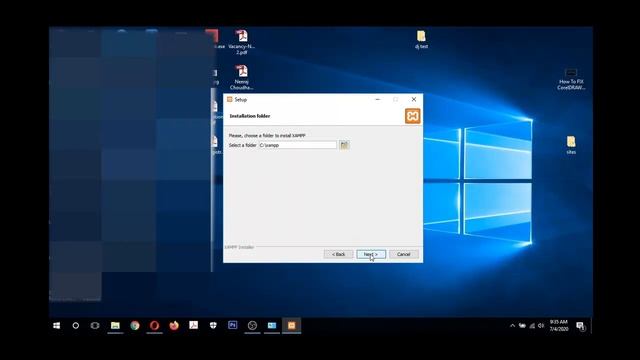Close the Setup window
This screenshot has width=640, height=360.
point(413,99)
